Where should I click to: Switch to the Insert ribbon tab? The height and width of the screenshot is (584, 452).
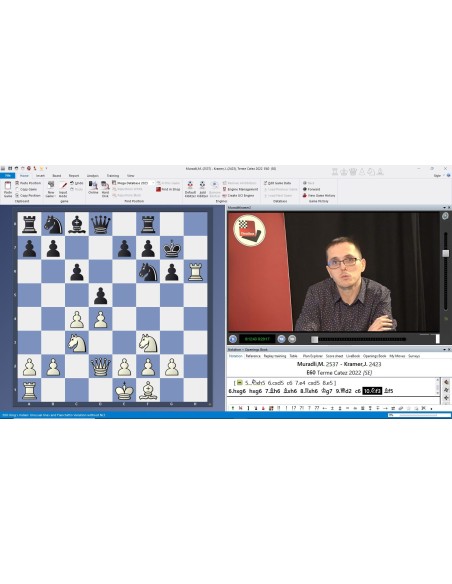40,175
